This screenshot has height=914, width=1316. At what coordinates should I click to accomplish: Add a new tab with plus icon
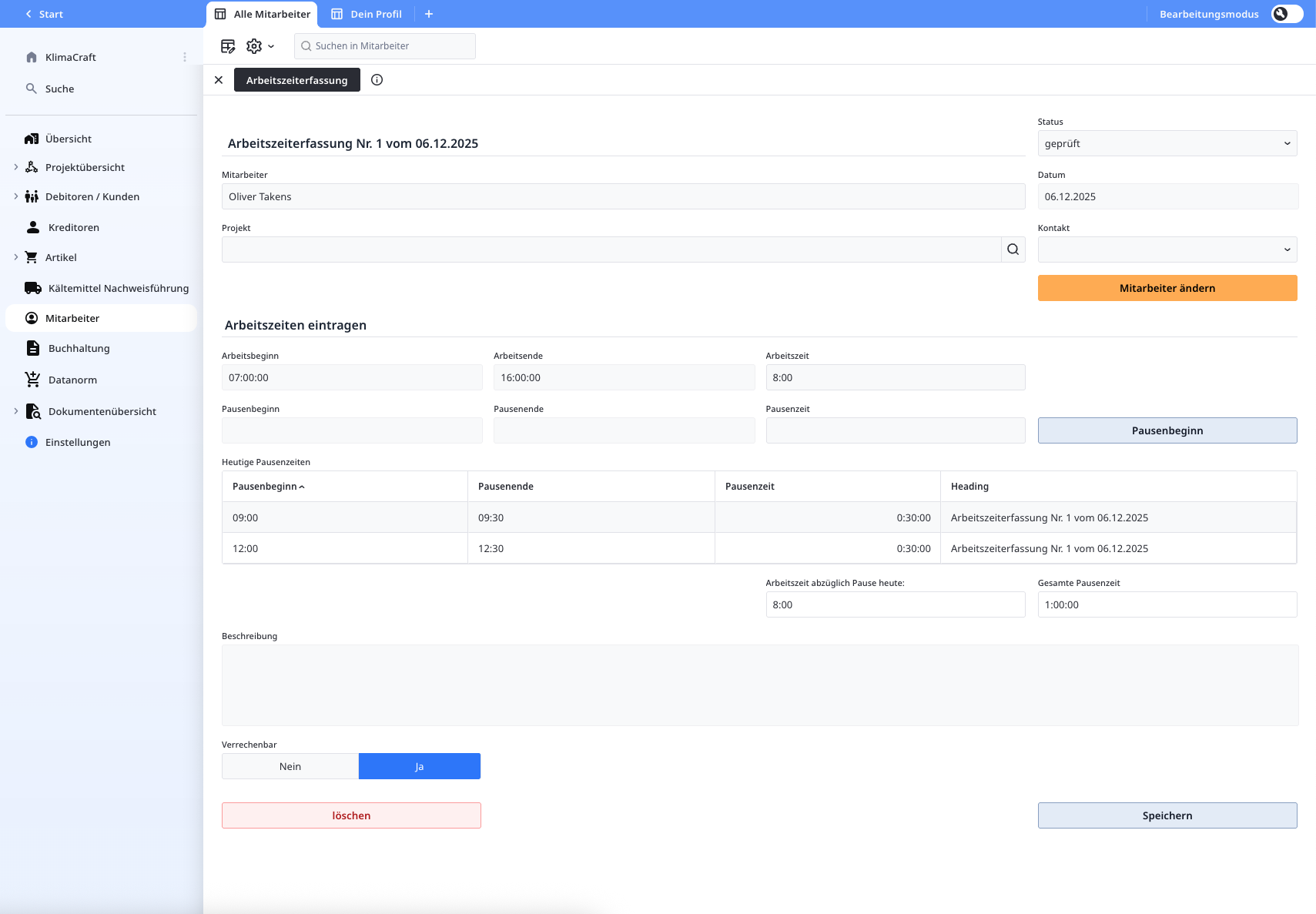(429, 14)
